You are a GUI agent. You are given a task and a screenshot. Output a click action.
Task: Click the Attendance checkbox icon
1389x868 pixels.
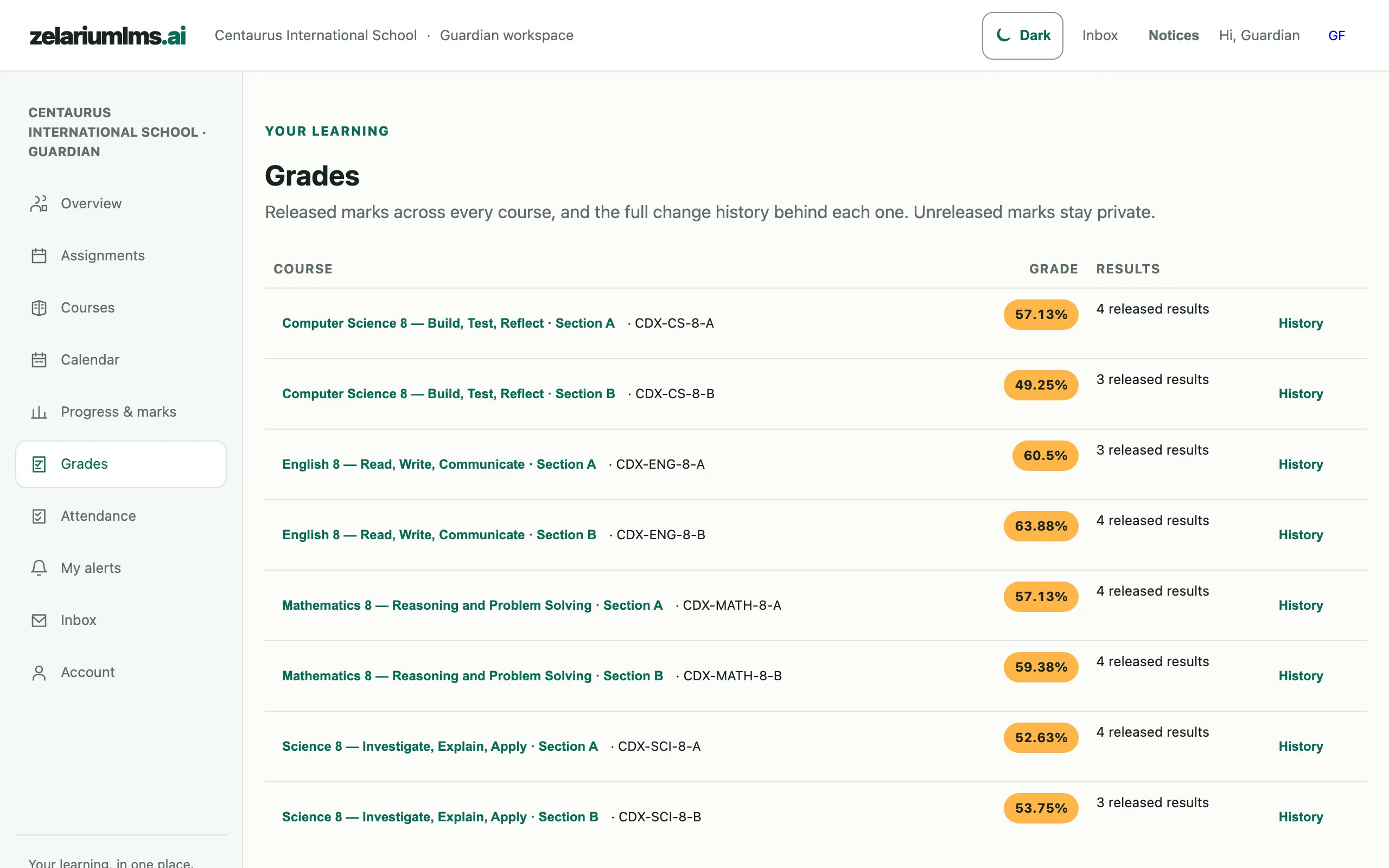[39, 516]
